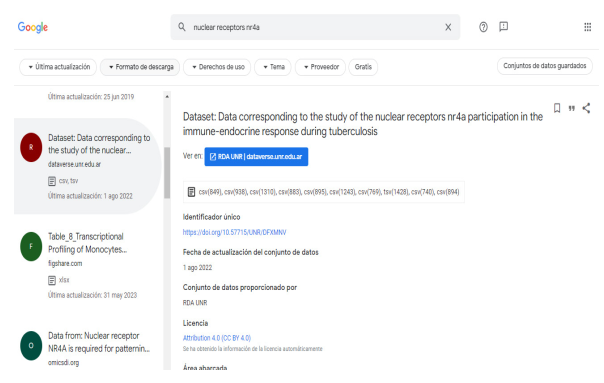Open the help question mark icon
The width and height of the screenshot is (604, 383).
click(x=483, y=27)
